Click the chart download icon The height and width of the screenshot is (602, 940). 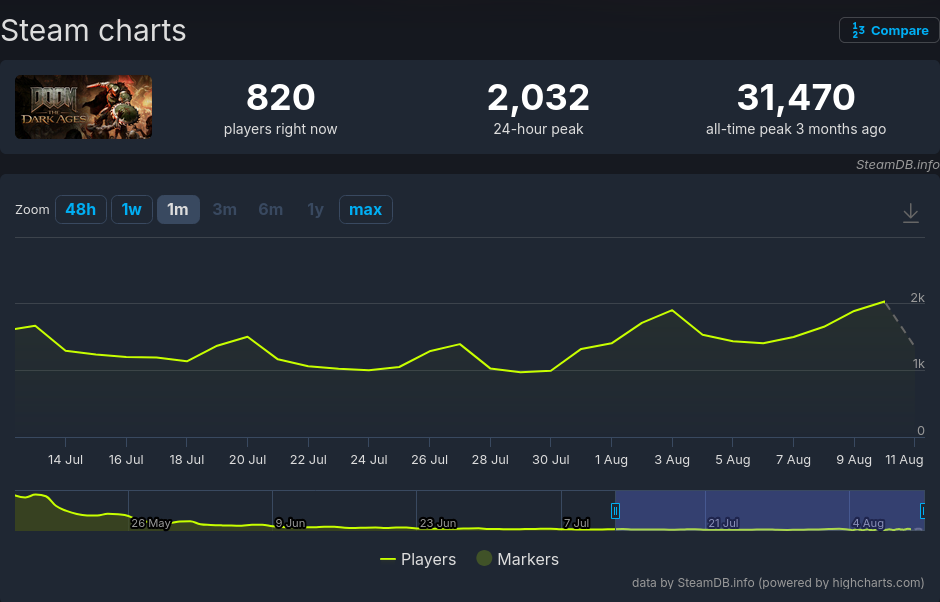pyautogui.click(x=911, y=213)
